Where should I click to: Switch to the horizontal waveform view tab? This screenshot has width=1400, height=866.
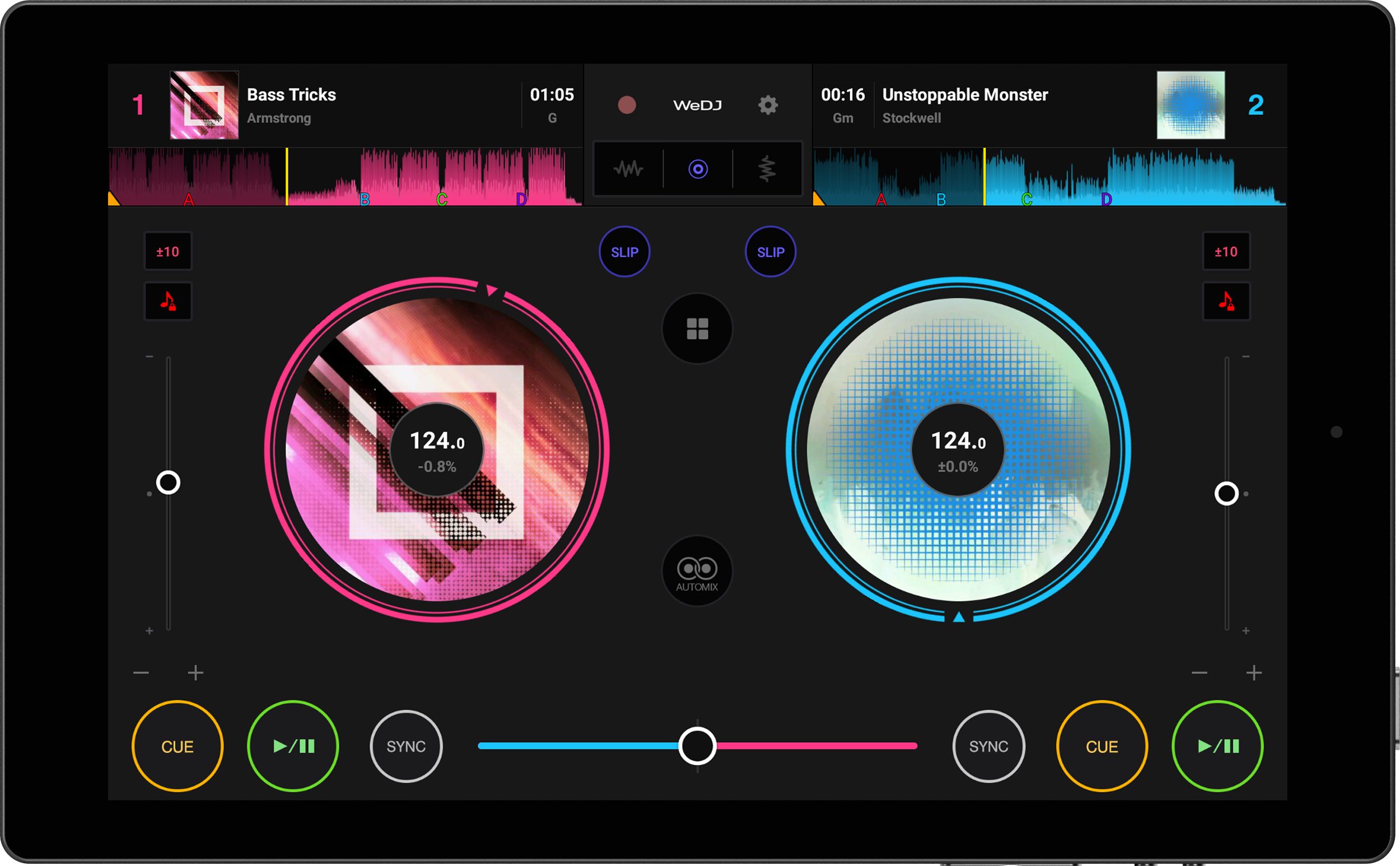628,169
